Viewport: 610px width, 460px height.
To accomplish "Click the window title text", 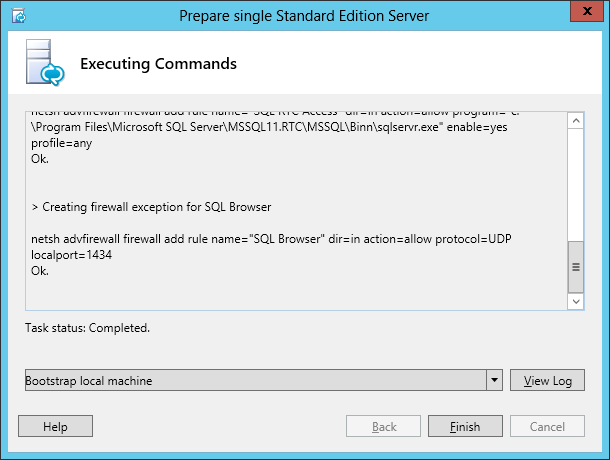I will click(306, 15).
